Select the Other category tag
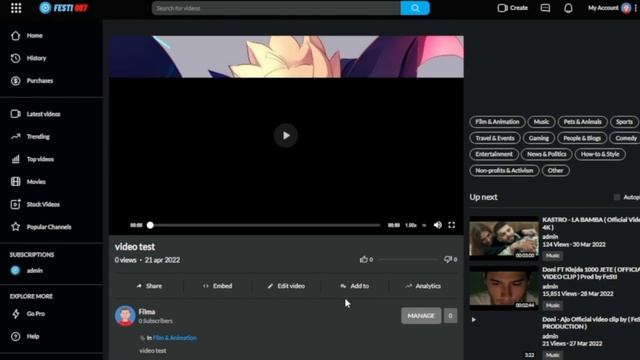Image resolution: width=640 pixels, height=360 pixels. pos(556,171)
